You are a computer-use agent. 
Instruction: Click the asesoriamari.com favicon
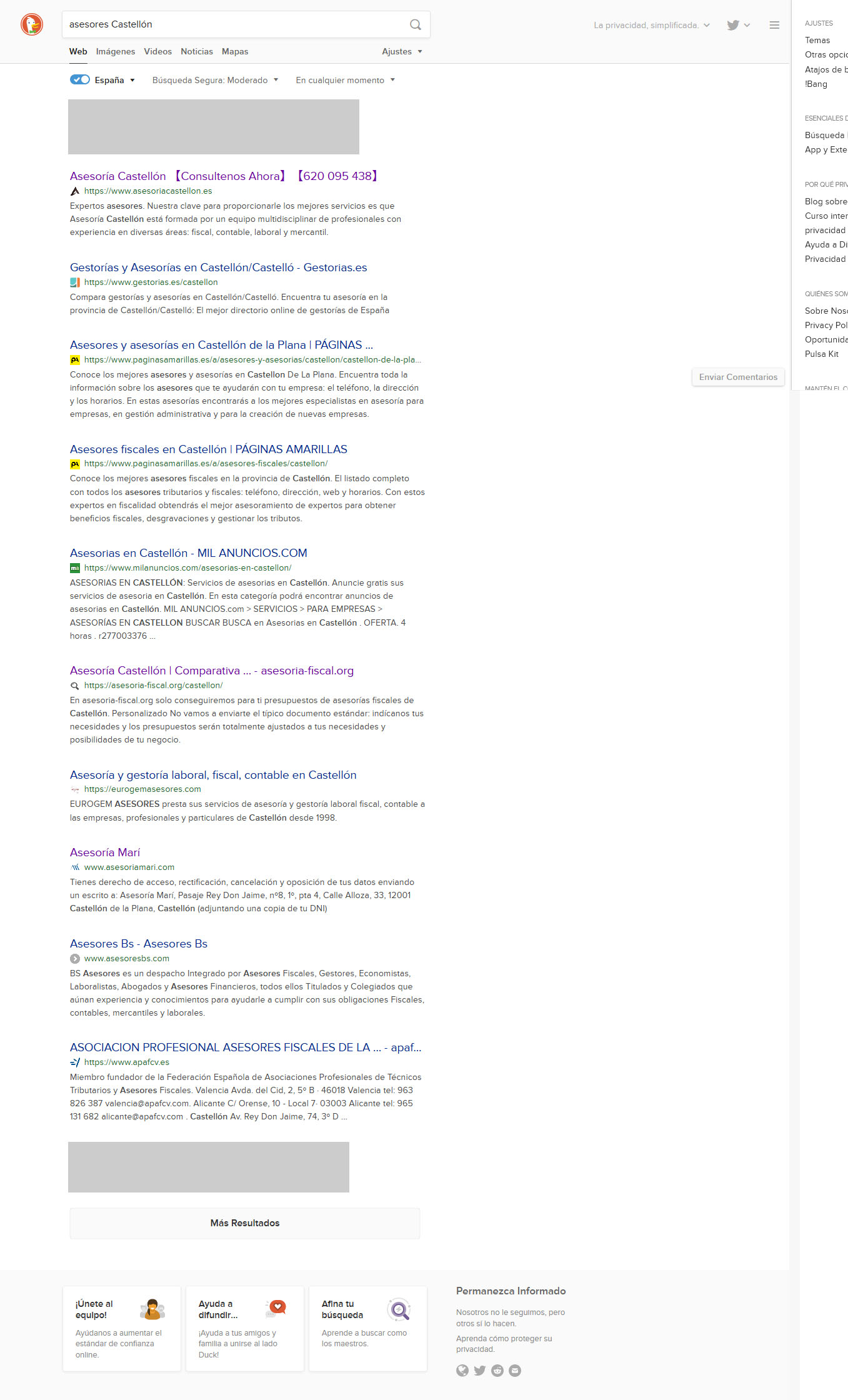tap(75, 867)
